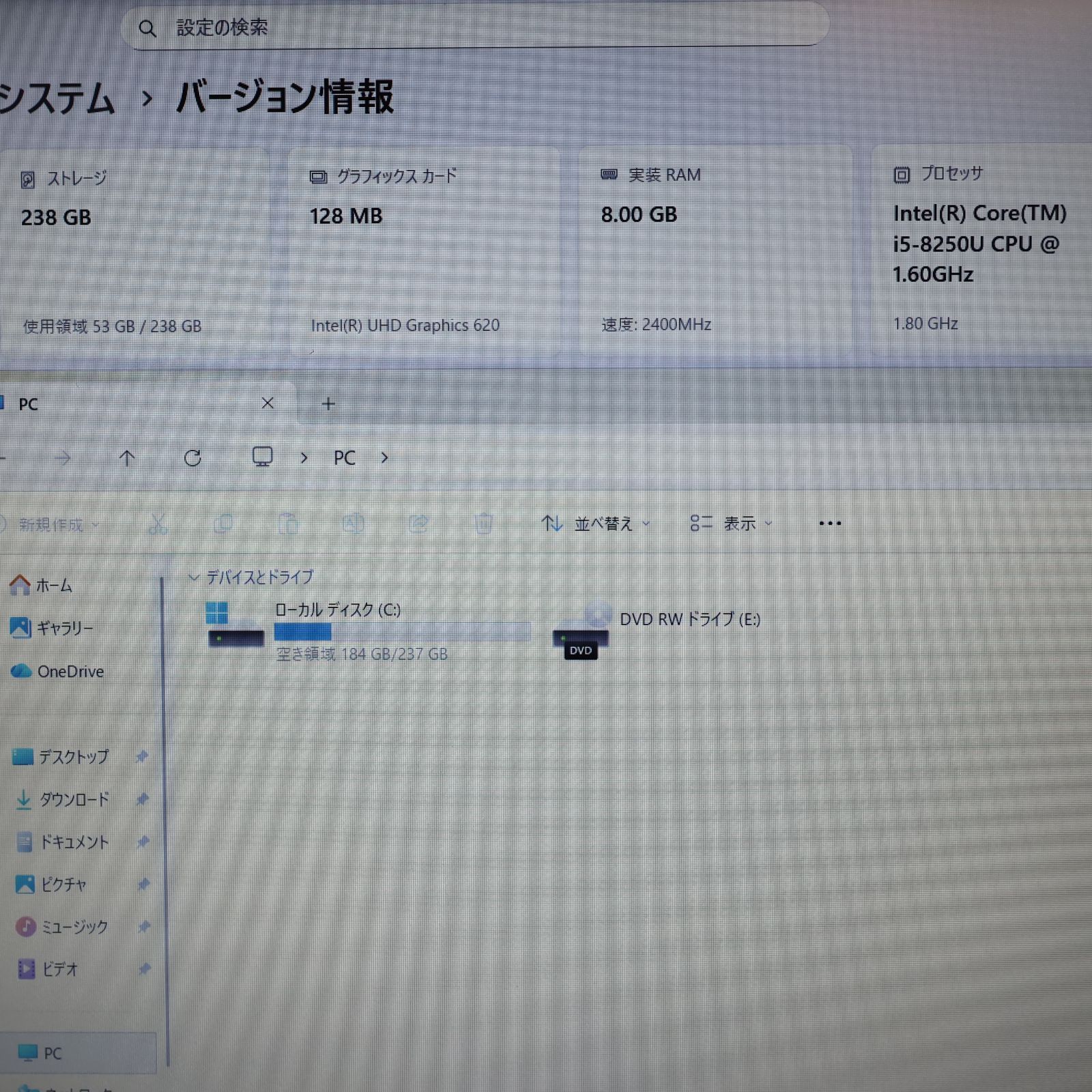Toggle the pin on ダウンロード folder
Viewport: 1092px width, 1092px height.
click(x=143, y=799)
